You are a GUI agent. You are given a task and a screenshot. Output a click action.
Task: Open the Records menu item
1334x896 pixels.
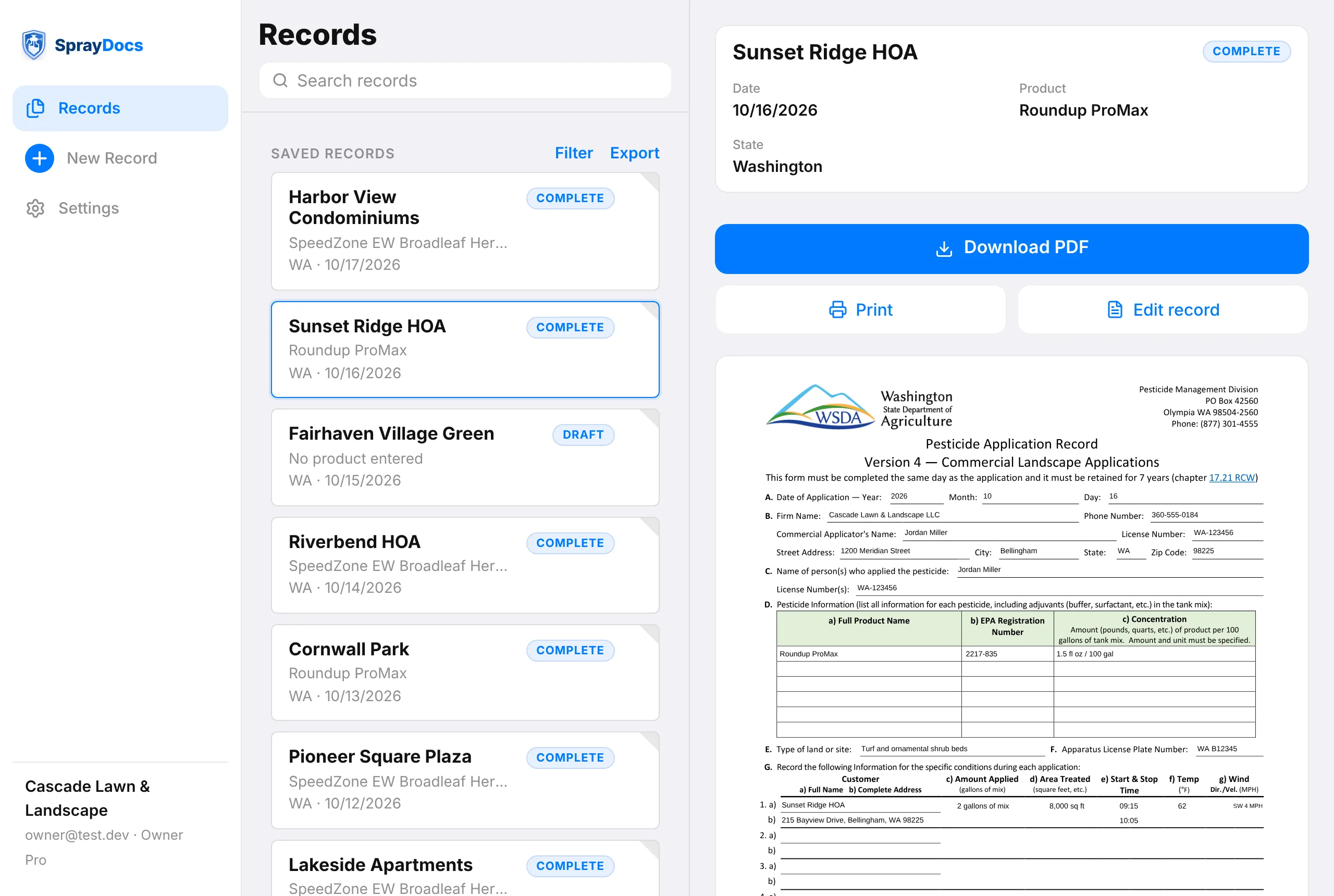pyautogui.click(x=120, y=108)
